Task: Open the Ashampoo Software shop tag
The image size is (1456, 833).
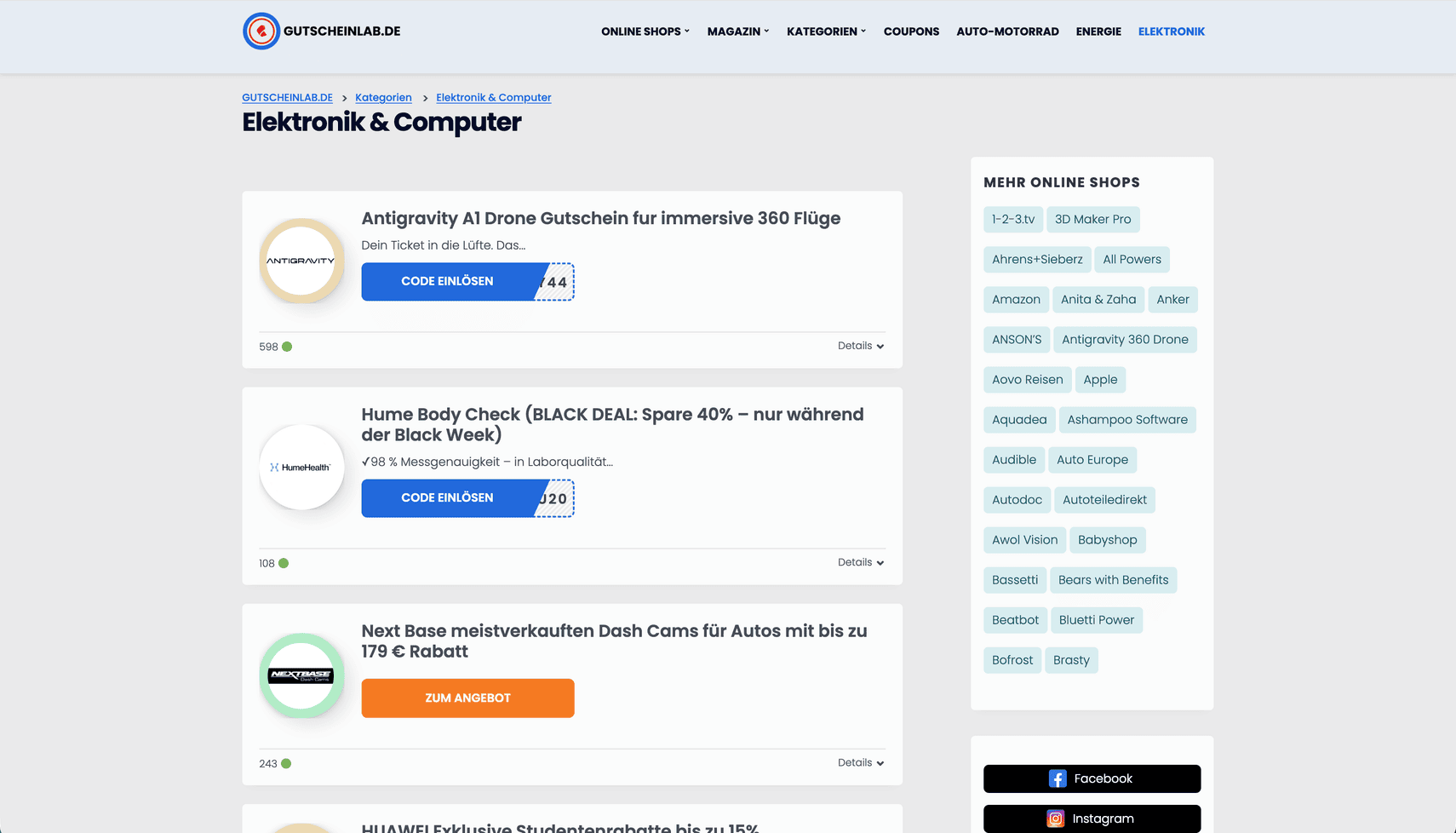Action: 1126,420
